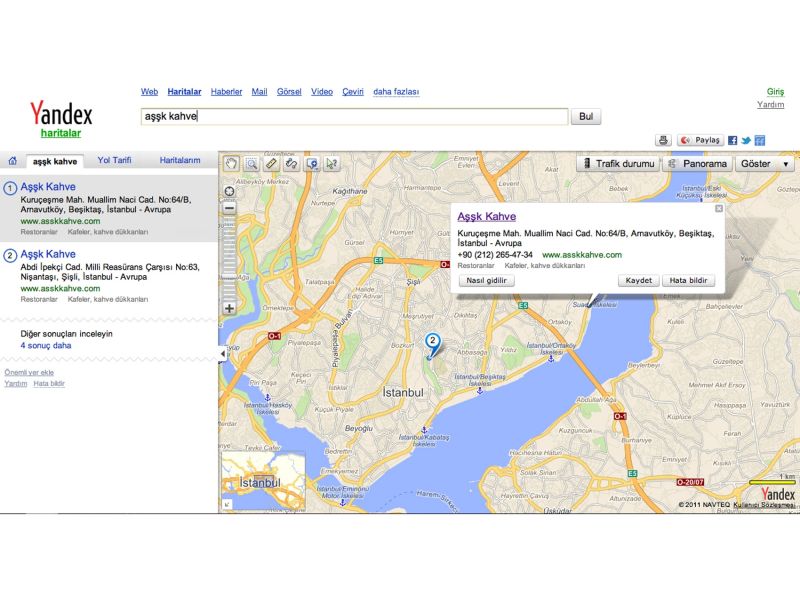Click the Nasıl gidilir button
This screenshot has width=800, height=600.
pos(486,281)
